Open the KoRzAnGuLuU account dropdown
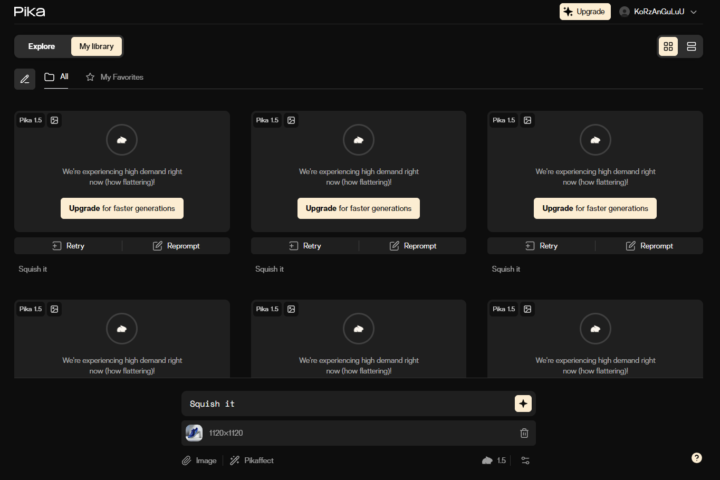720x480 pixels. [x=658, y=11]
